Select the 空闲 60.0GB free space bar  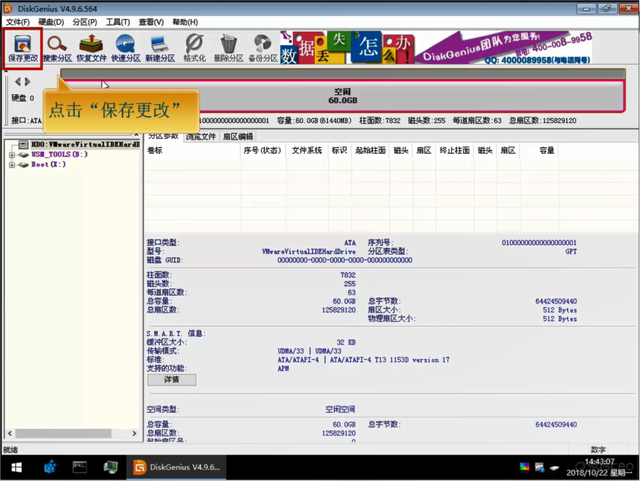click(x=343, y=96)
